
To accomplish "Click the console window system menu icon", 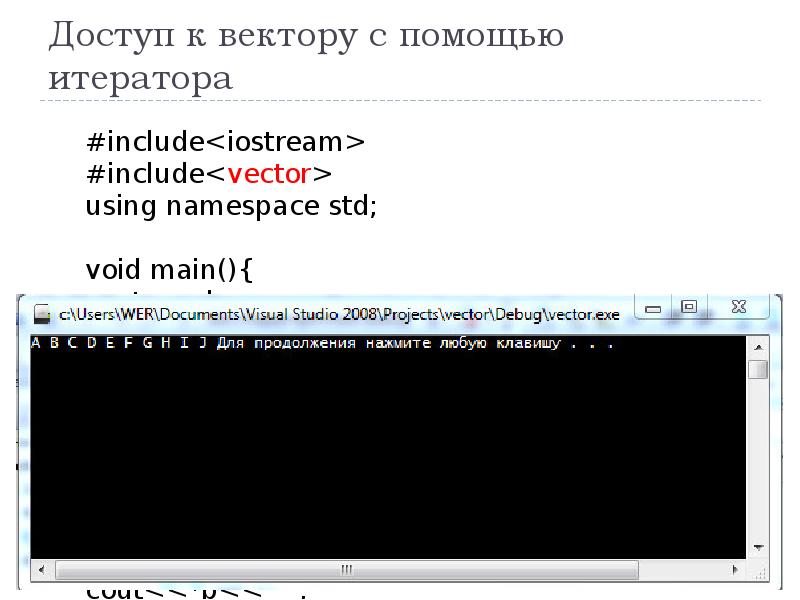I will [x=42, y=314].
